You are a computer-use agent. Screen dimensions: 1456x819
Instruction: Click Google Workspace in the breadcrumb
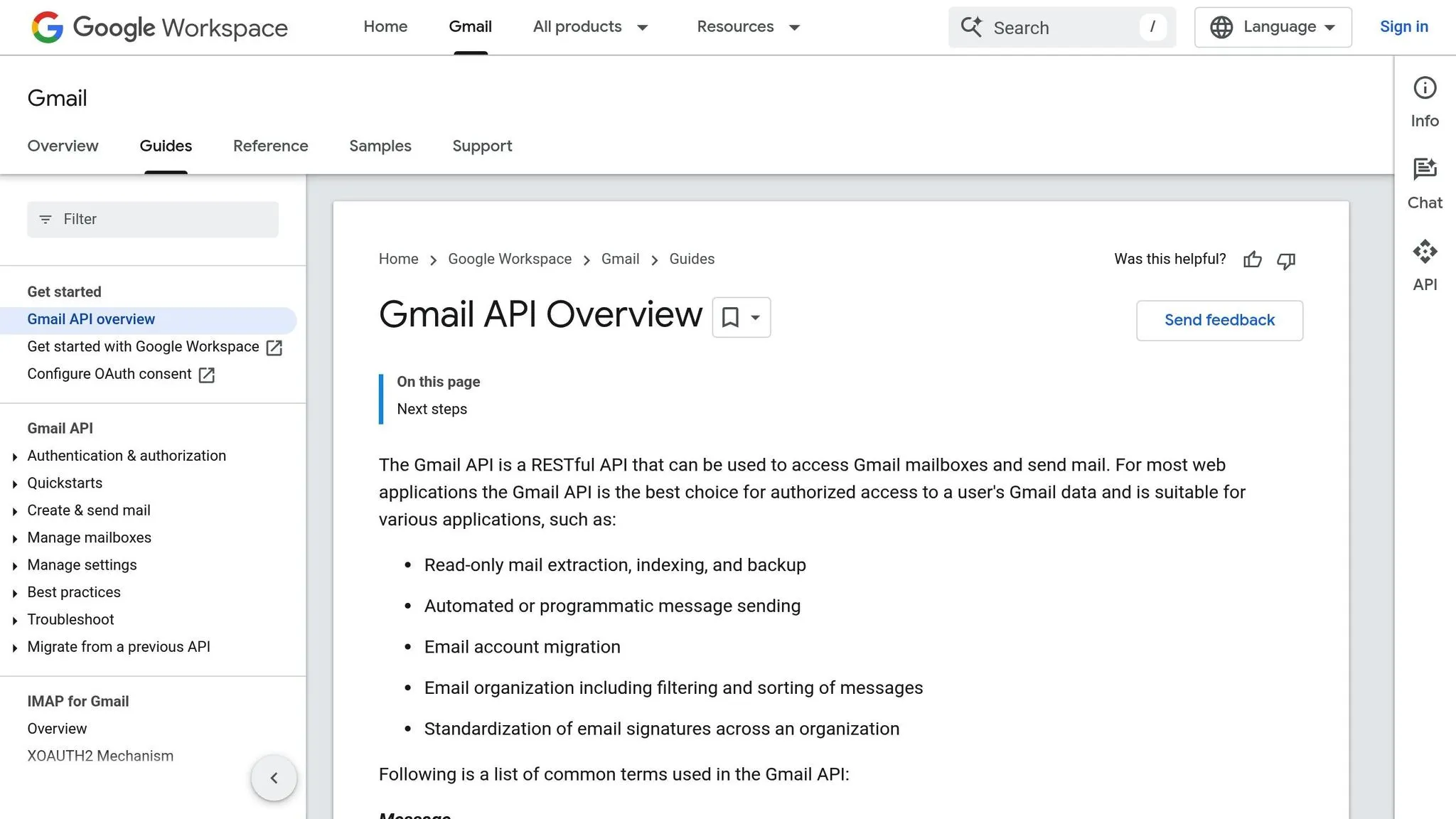point(509,259)
